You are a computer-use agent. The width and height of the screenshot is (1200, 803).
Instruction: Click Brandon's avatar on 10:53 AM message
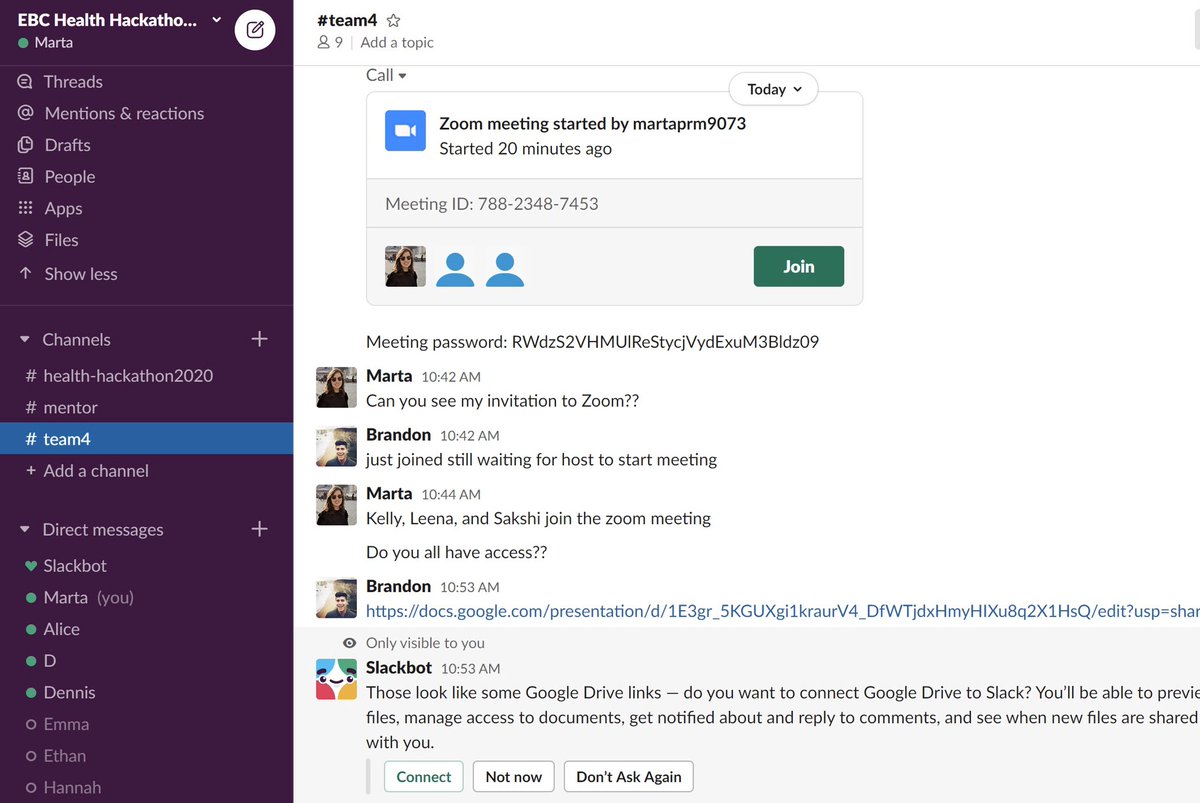click(336, 597)
